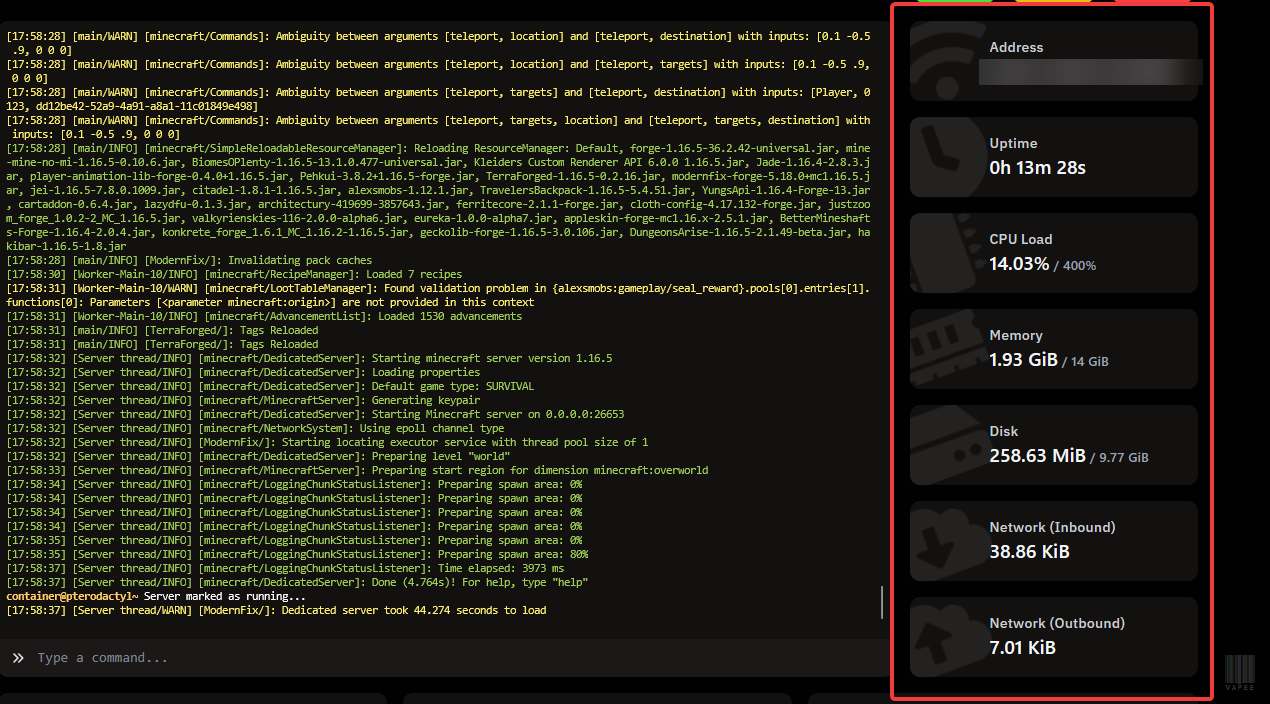Click the "CPU Load" card label
Viewport: 1270px width, 704px height.
(1021, 239)
